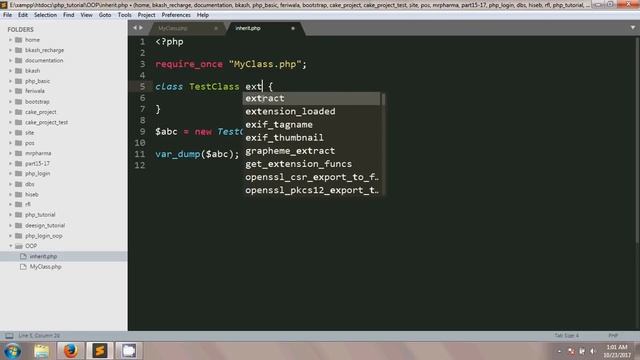Image resolution: width=640 pixels, height=360 pixels.
Task: Choose openssl_csr_export_to_f suggestion
Action: pyautogui.click(x=311, y=177)
